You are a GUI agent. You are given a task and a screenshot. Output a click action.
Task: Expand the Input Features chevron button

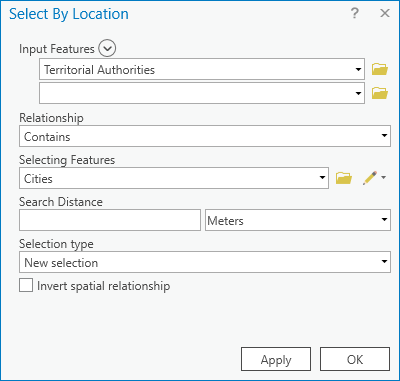click(x=107, y=49)
